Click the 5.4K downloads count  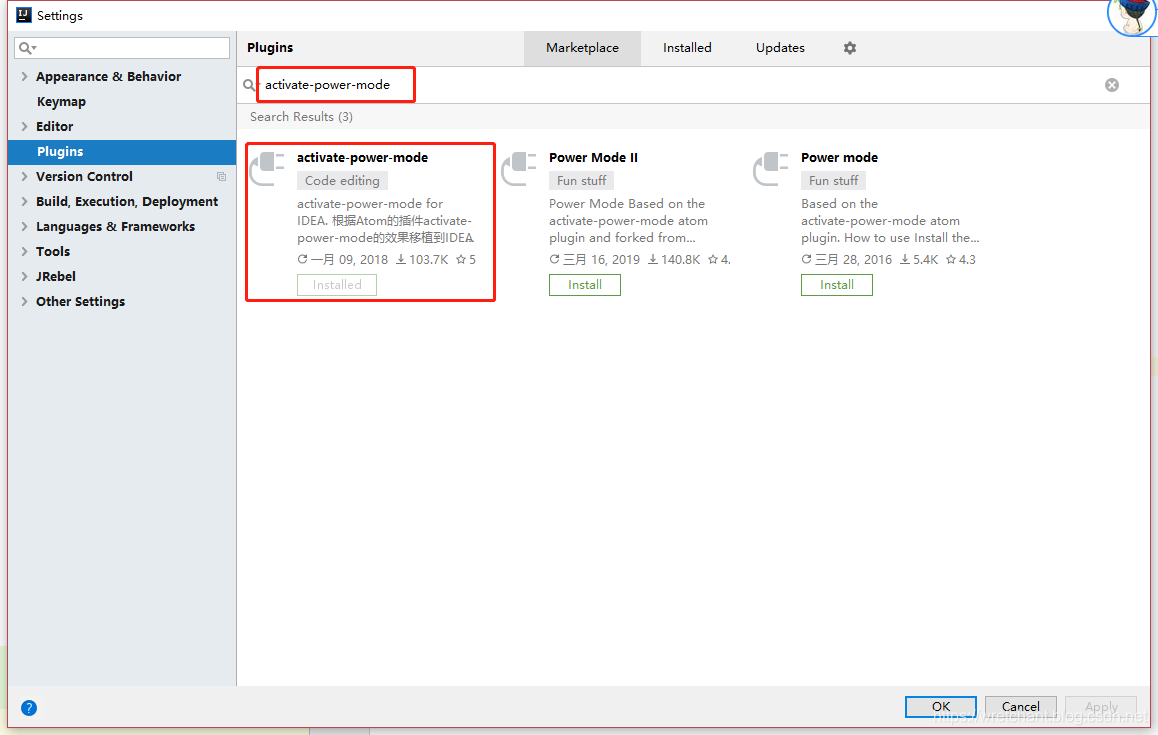point(919,259)
